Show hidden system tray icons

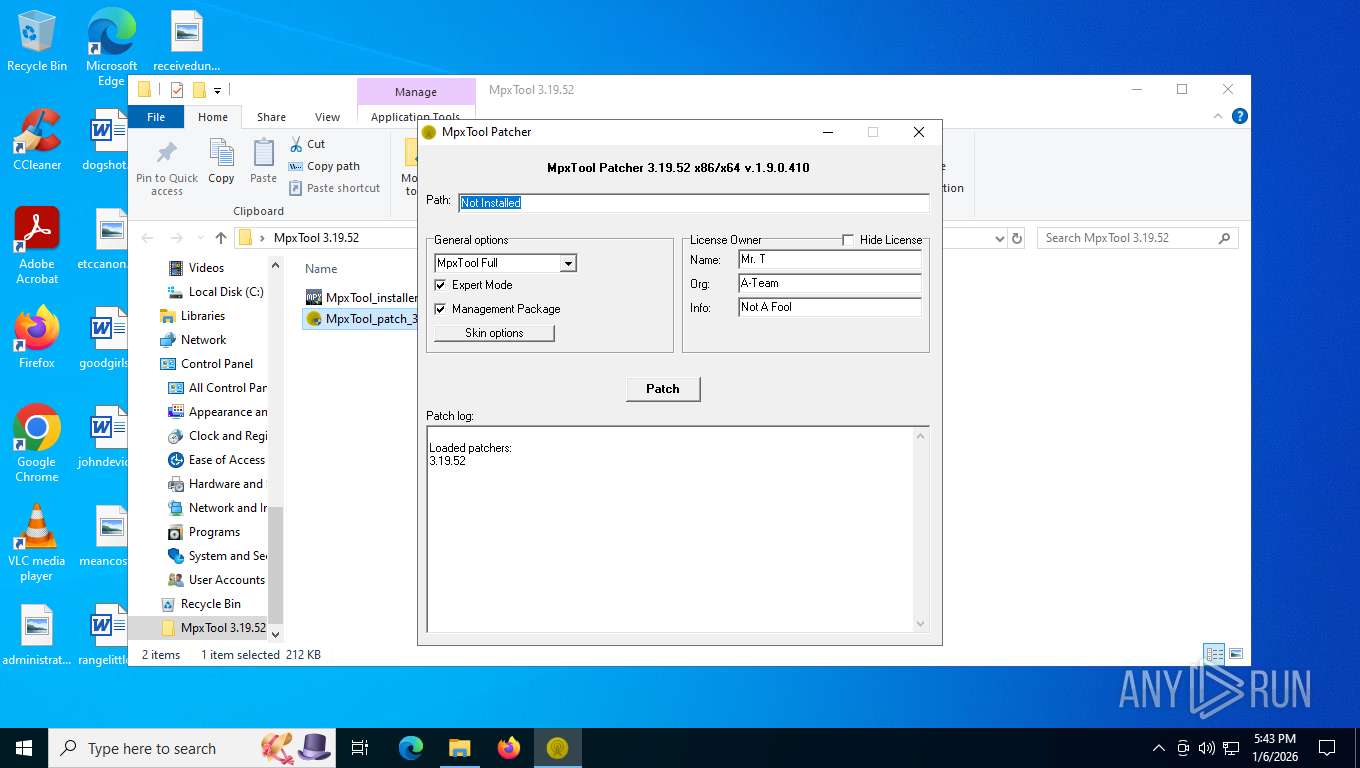click(1159, 748)
